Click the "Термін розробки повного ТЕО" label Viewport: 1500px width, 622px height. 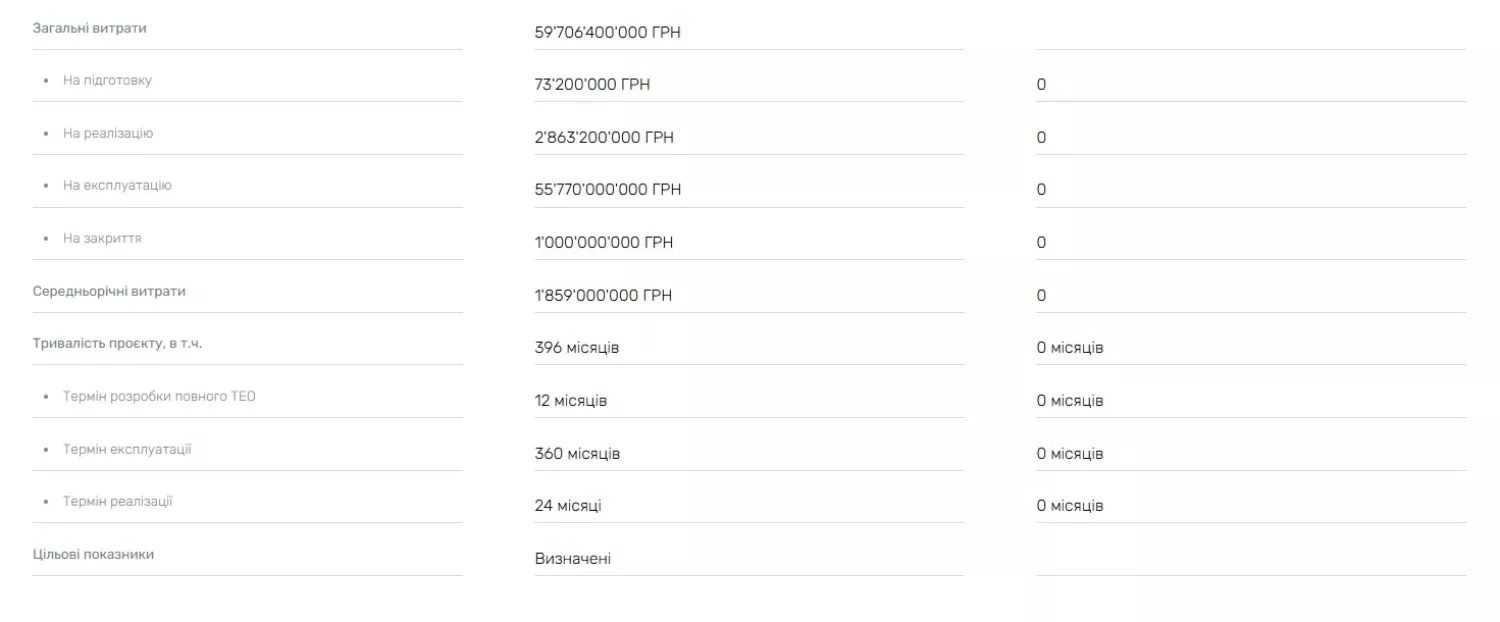coord(159,397)
